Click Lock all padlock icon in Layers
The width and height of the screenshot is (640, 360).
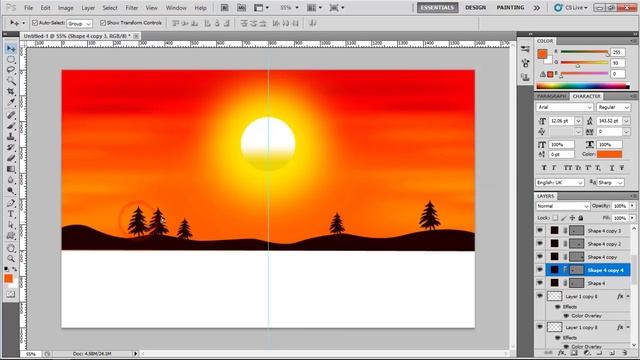pos(581,218)
